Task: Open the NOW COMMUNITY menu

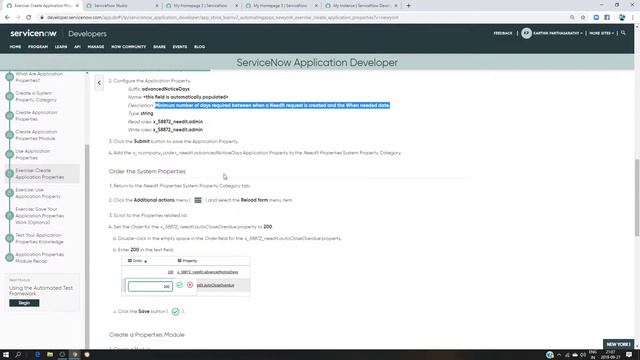Action: pyautogui.click(x=129, y=47)
